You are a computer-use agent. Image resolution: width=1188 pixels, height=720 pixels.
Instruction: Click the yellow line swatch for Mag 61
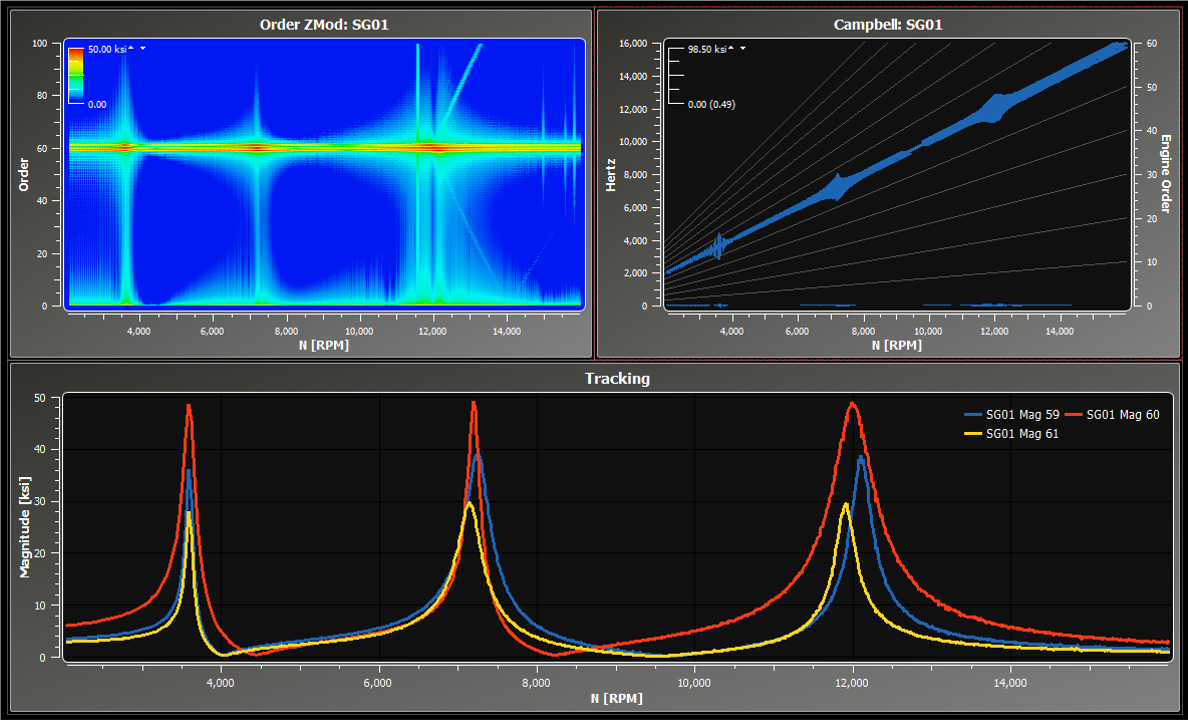click(973, 433)
